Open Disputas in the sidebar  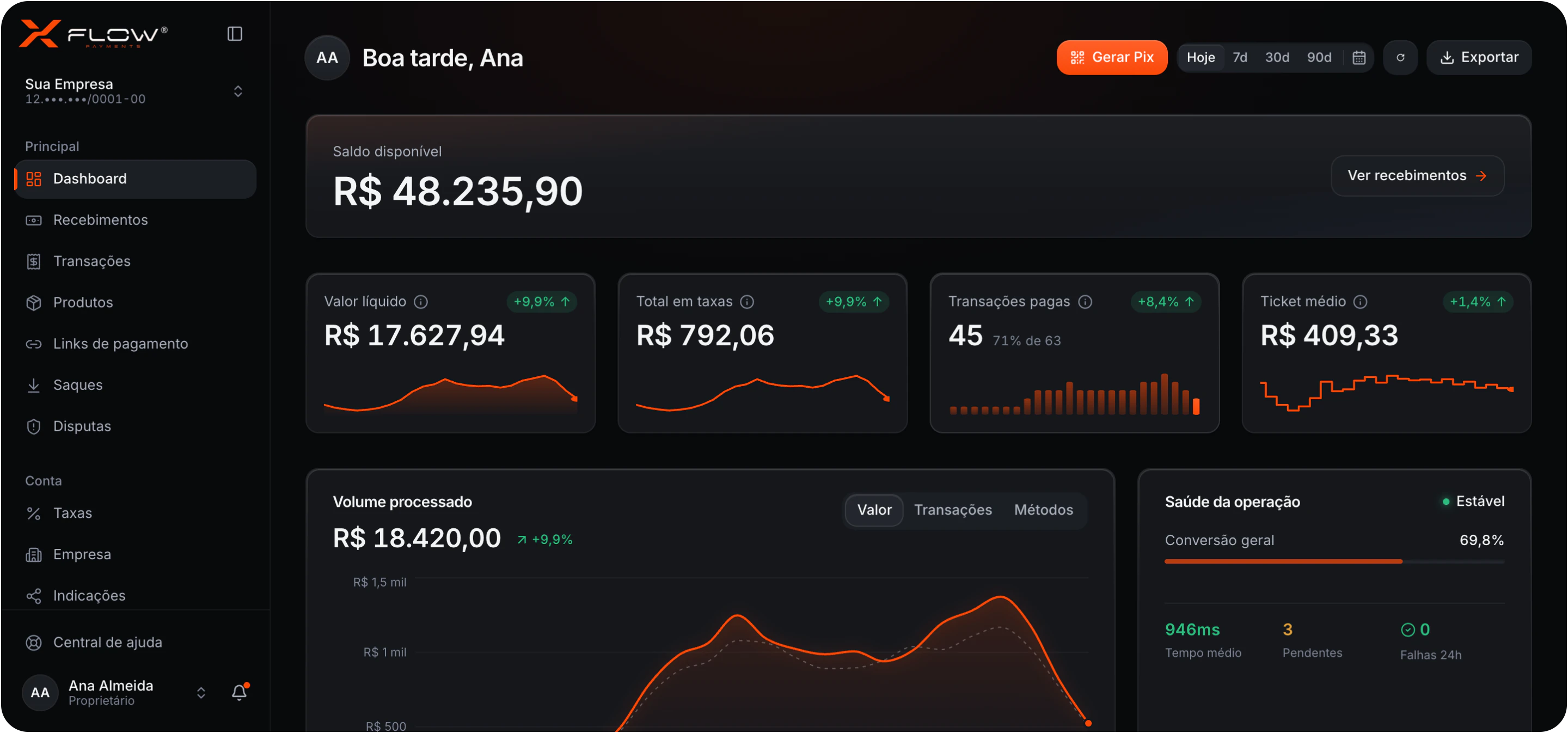click(x=135, y=426)
